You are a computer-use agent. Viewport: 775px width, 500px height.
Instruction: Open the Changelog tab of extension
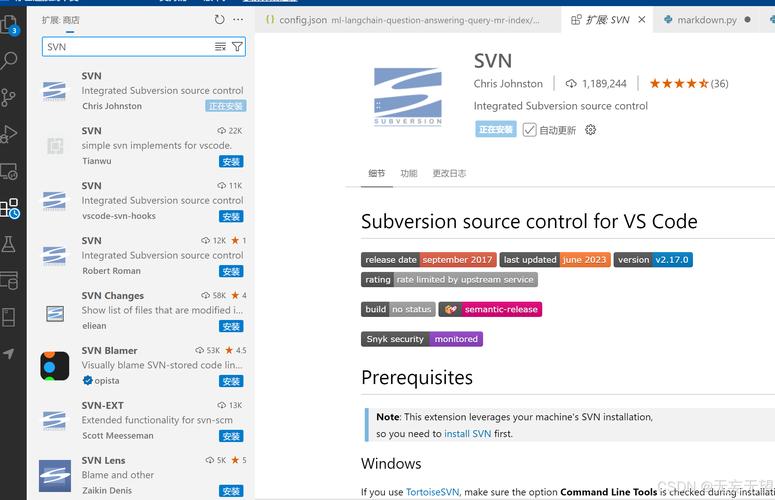(449, 173)
